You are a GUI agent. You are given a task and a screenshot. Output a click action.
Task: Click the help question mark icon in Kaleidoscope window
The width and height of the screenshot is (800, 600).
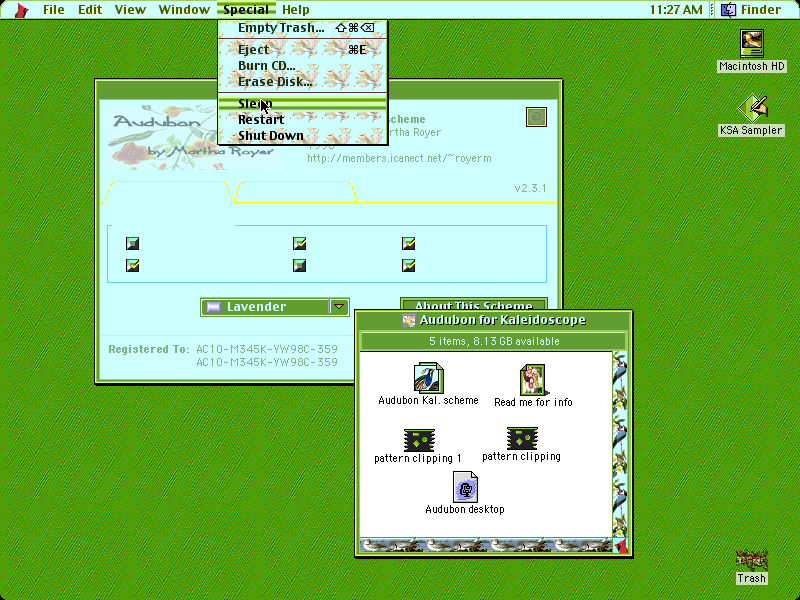536,117
